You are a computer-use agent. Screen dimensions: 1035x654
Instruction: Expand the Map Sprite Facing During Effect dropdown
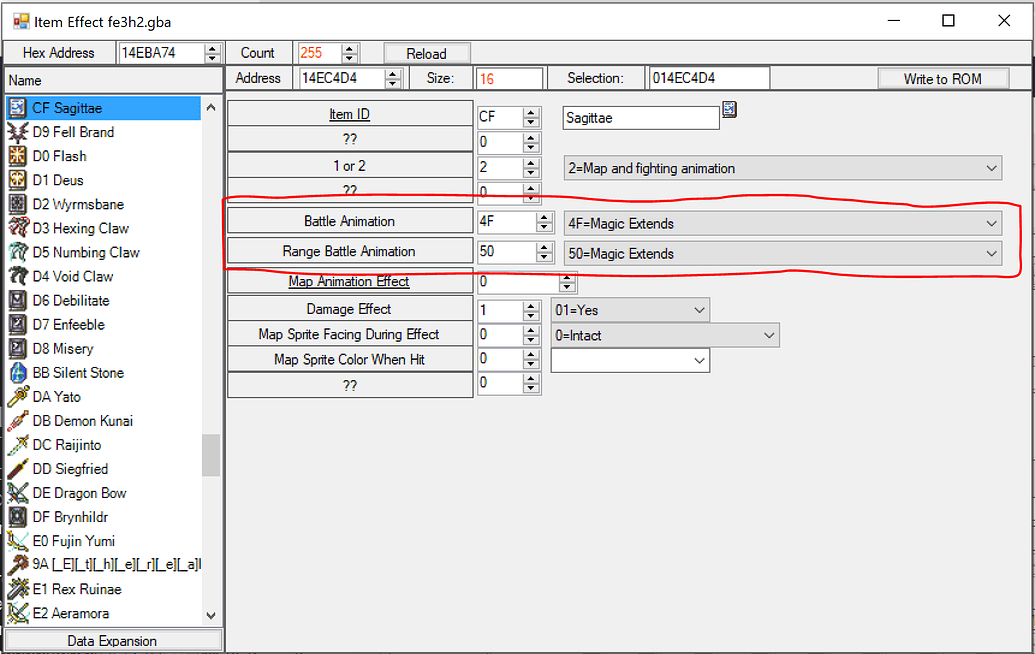pos(768,335)
